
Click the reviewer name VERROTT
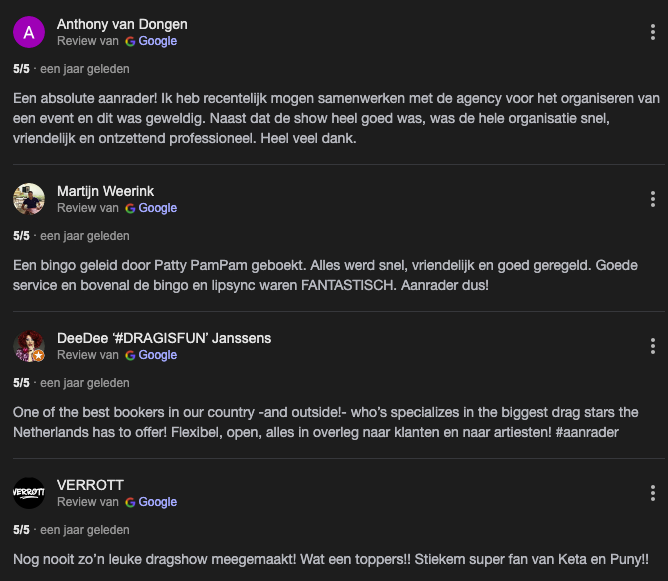90,485
